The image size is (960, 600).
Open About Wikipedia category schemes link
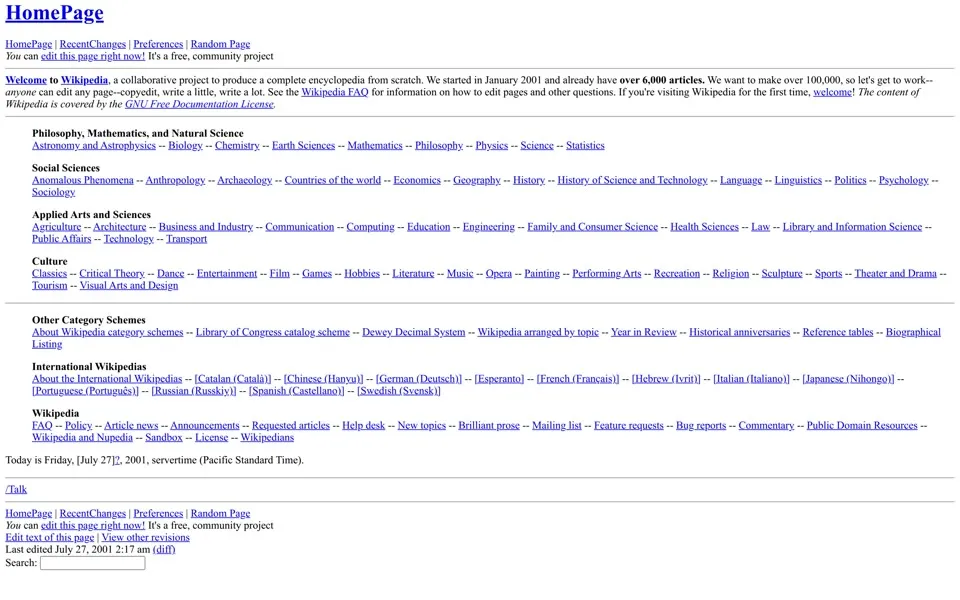[107, 332]
